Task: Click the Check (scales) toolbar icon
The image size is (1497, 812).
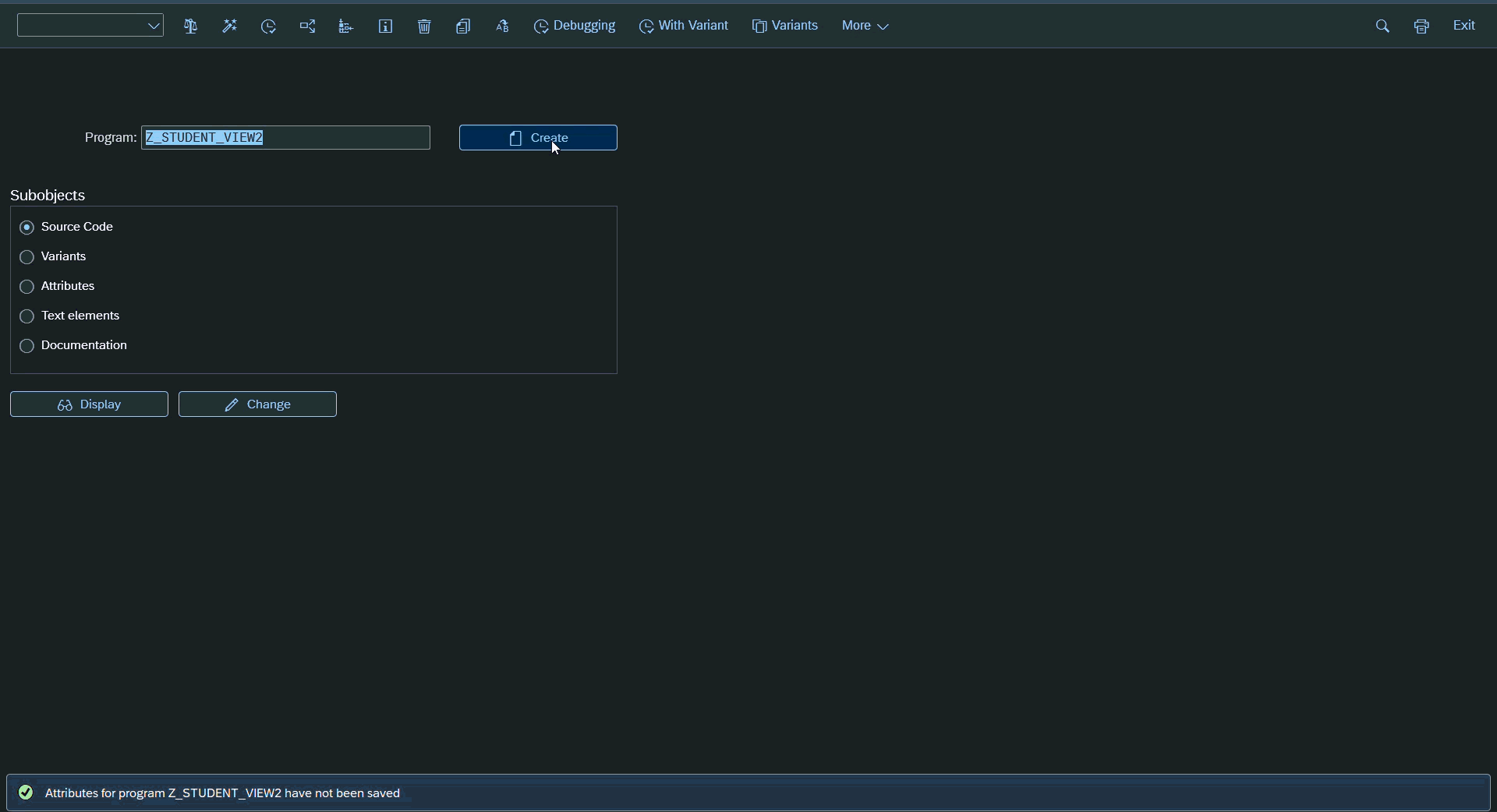Action: [x=190, y=26]
